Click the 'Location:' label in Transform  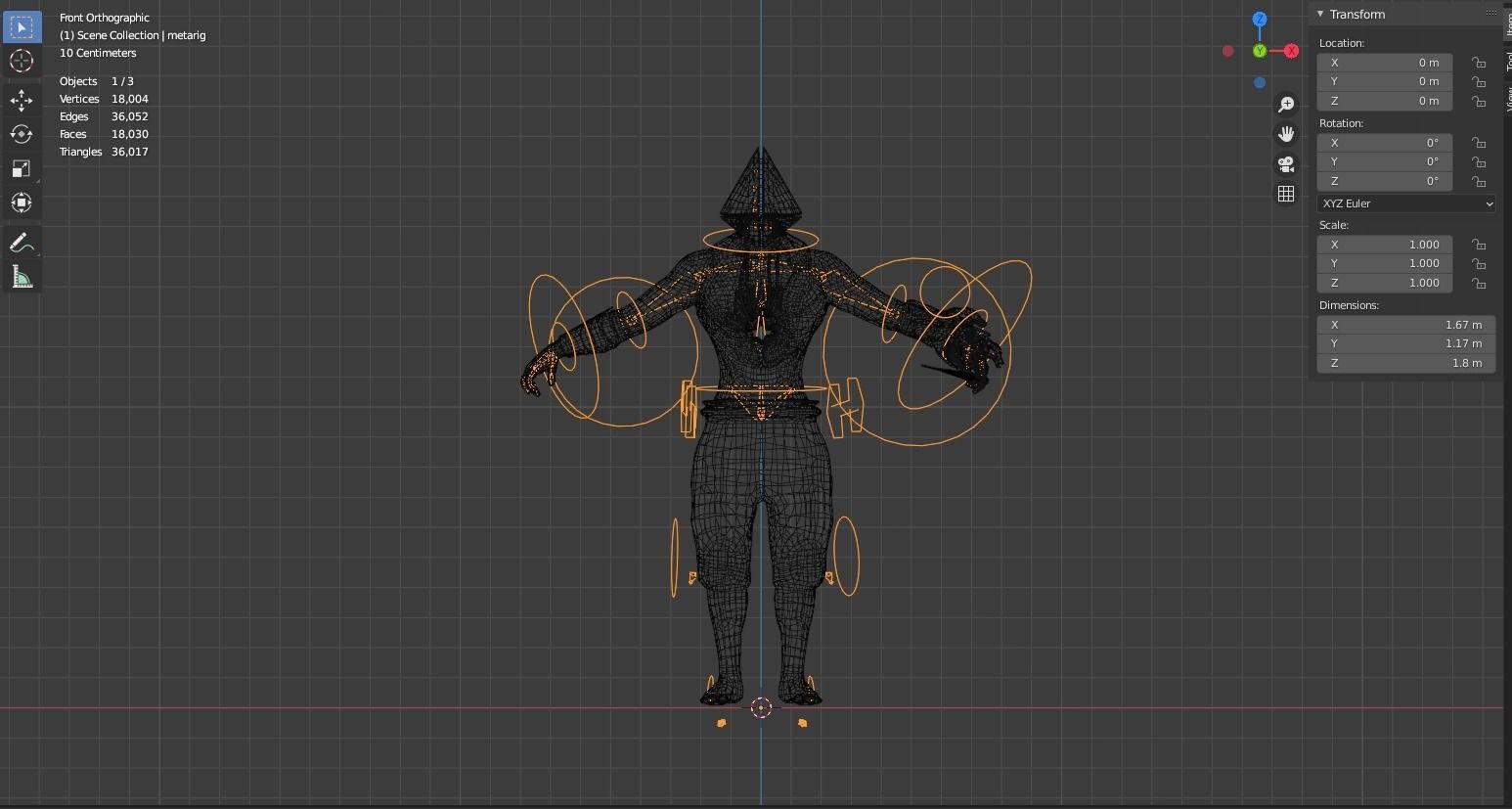point(1342,43)
